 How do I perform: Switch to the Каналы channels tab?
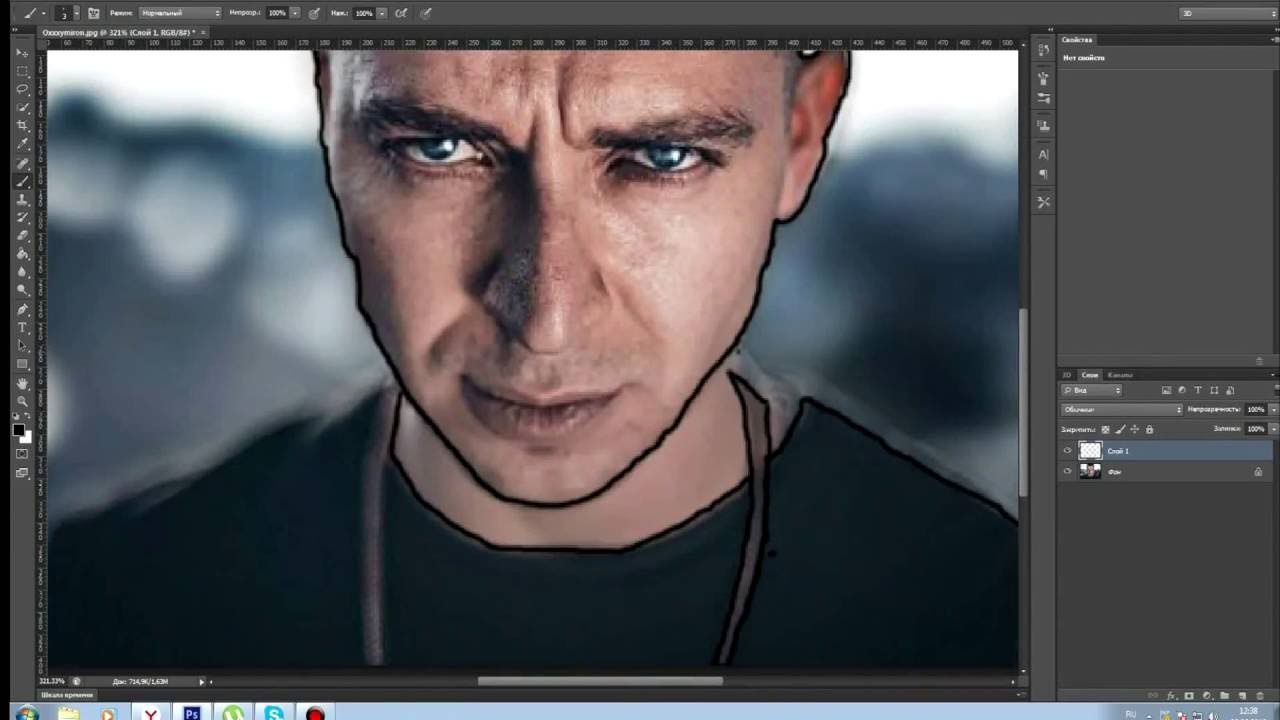(x=1120, y=375)
